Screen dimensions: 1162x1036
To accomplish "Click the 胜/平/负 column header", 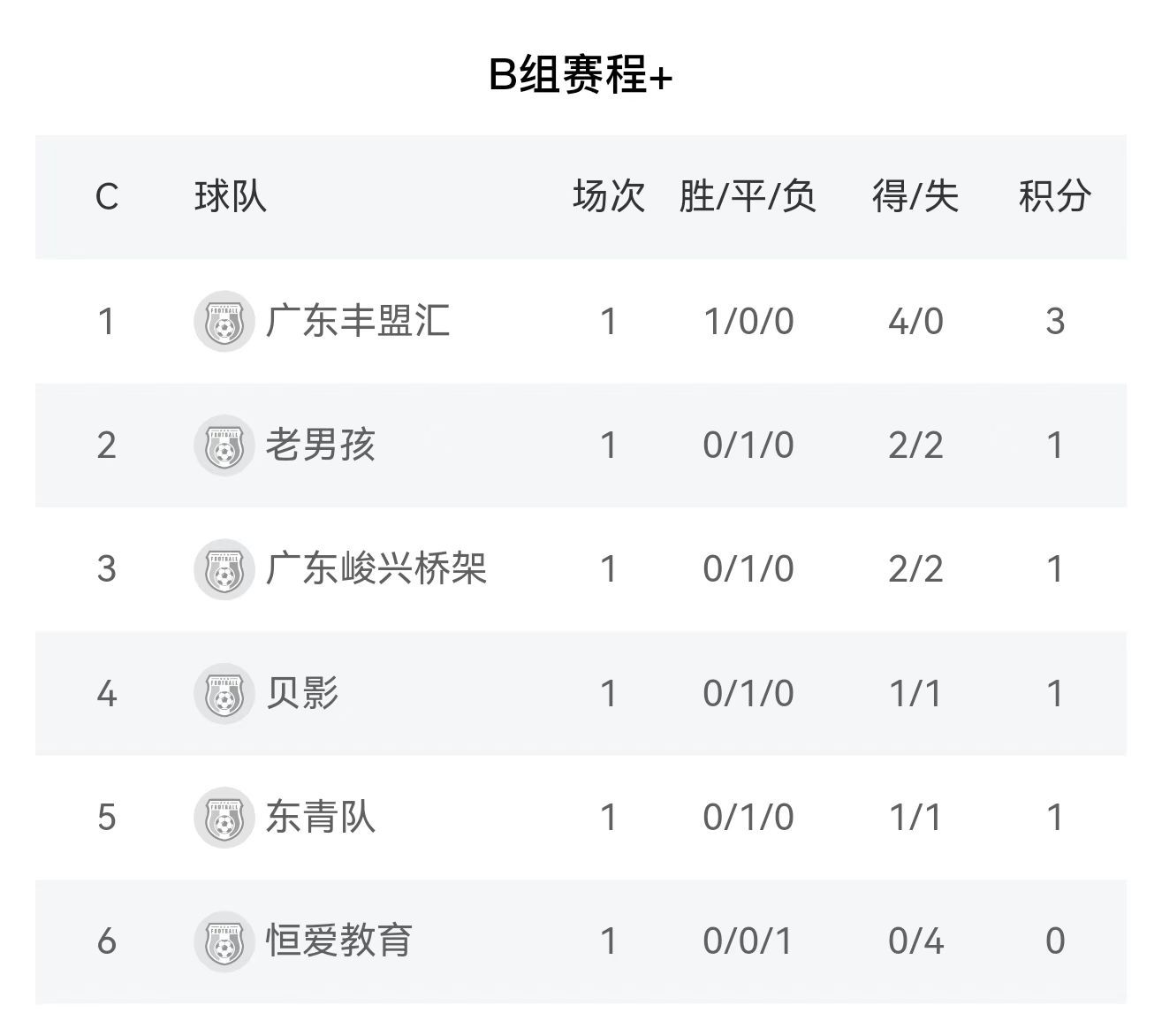I will tap(748, 196).
